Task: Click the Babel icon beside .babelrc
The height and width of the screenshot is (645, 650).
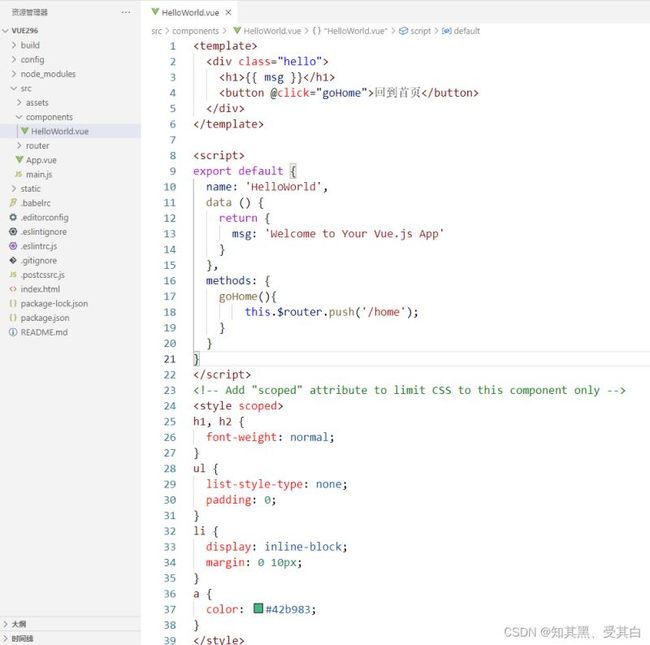Action: (x=12, y=203)
